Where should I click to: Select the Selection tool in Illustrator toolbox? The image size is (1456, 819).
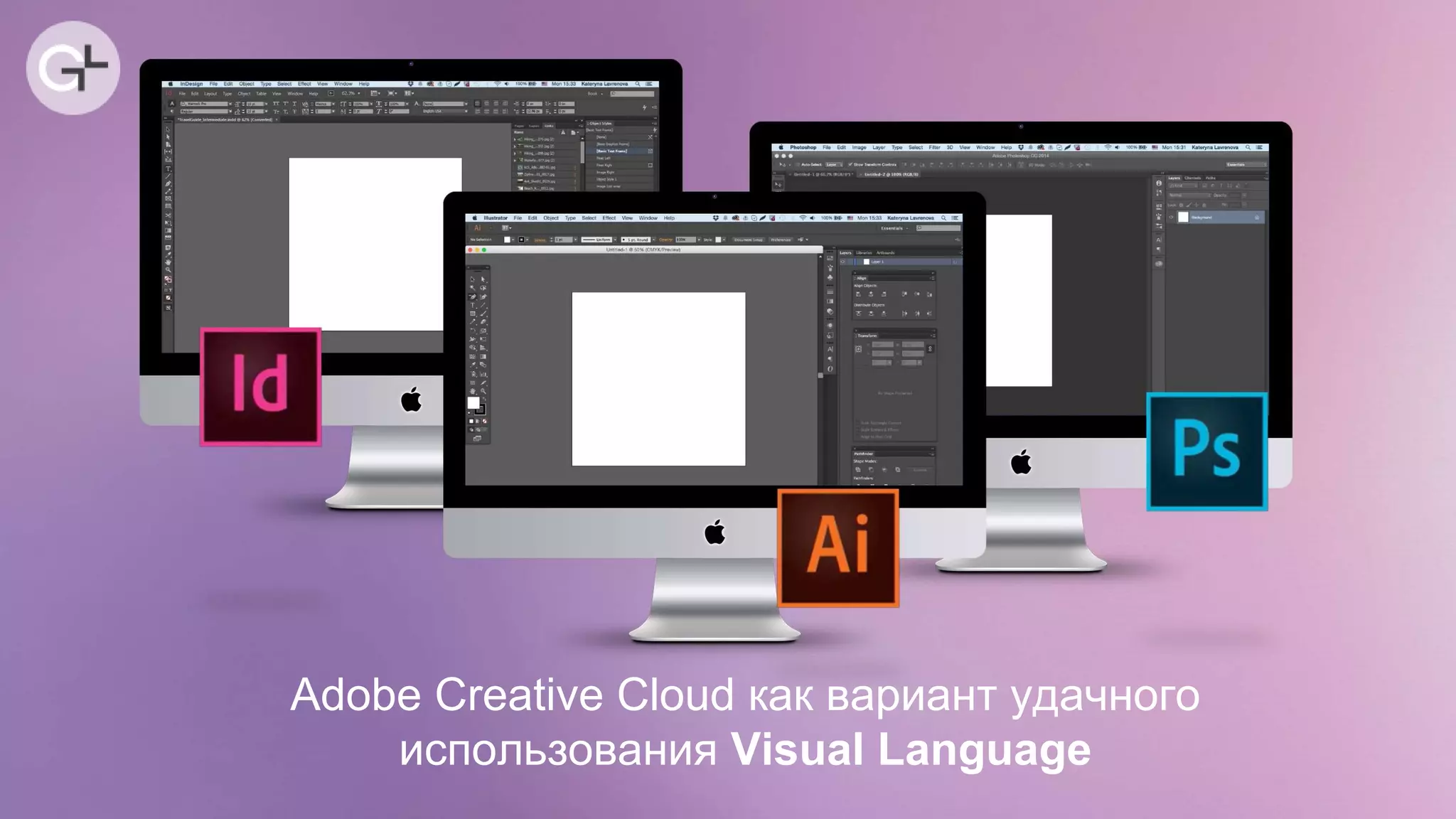point(472,279)
